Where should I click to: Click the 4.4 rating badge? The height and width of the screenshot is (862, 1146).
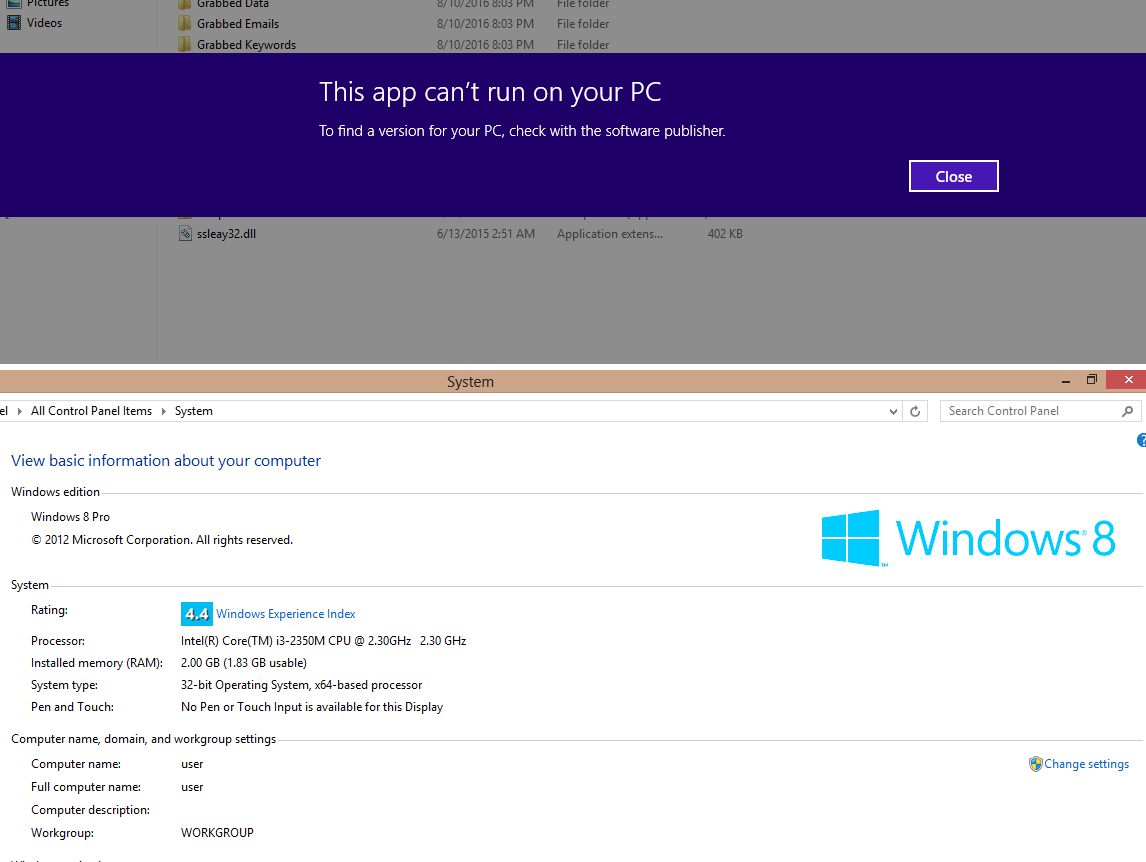click(x=196, y=614)
